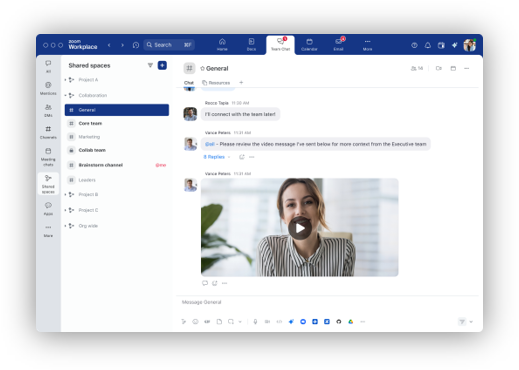Select the General channel in list
This screenshot has height=370, width=519.
click(x=117, y=110)
